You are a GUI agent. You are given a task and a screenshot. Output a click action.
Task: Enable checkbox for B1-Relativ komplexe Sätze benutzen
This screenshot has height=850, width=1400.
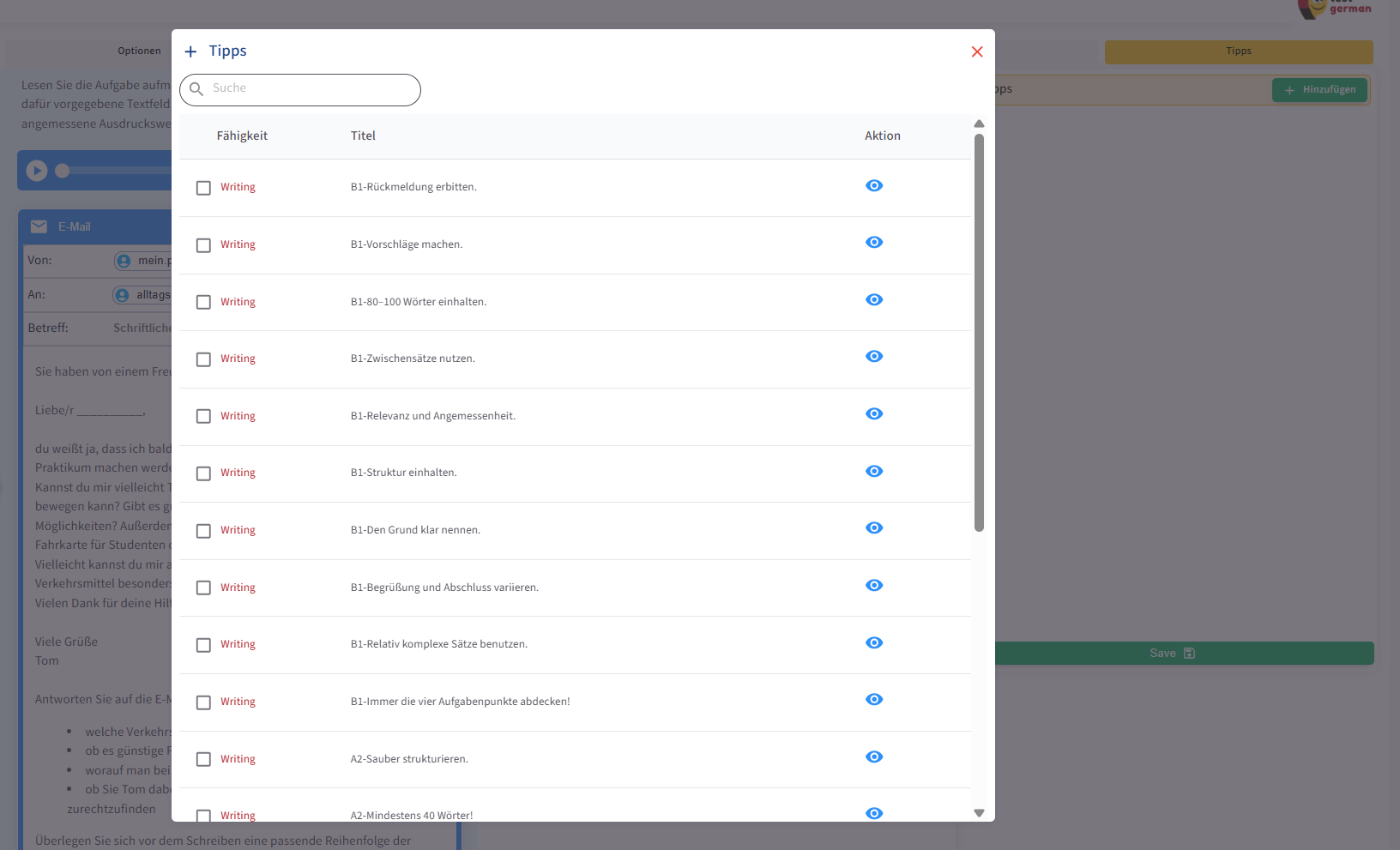coord(203,645)
